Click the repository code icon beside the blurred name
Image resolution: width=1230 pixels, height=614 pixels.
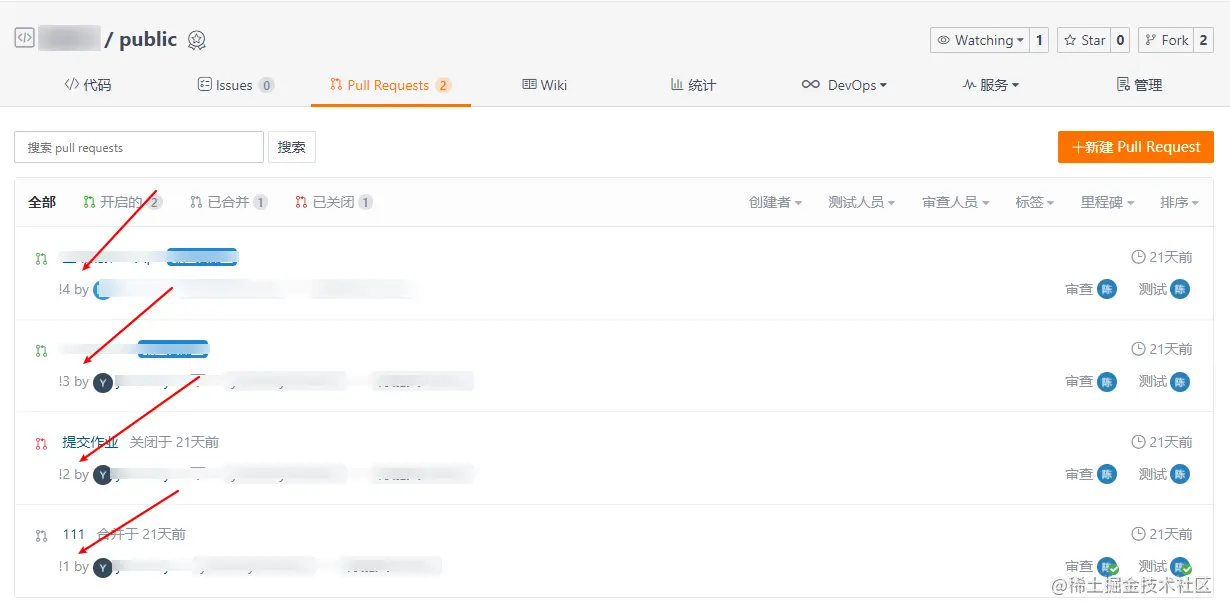[25, 39]
